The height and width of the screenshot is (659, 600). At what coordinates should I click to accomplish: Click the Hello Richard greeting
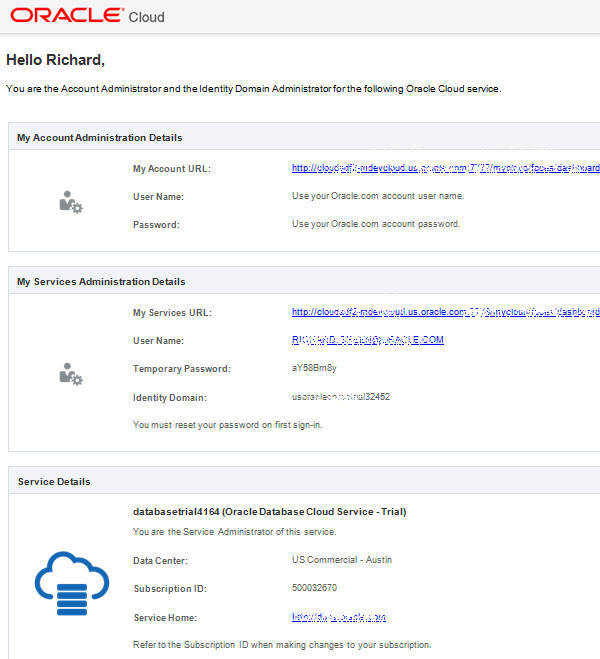[55, 60]
